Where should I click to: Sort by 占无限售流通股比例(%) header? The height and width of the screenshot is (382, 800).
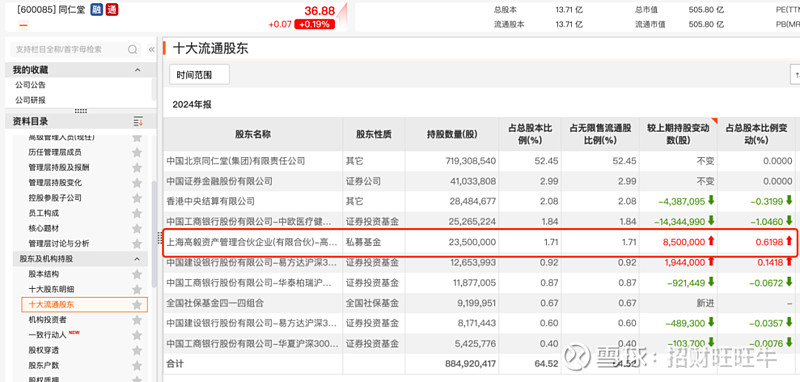click(600, 134)
